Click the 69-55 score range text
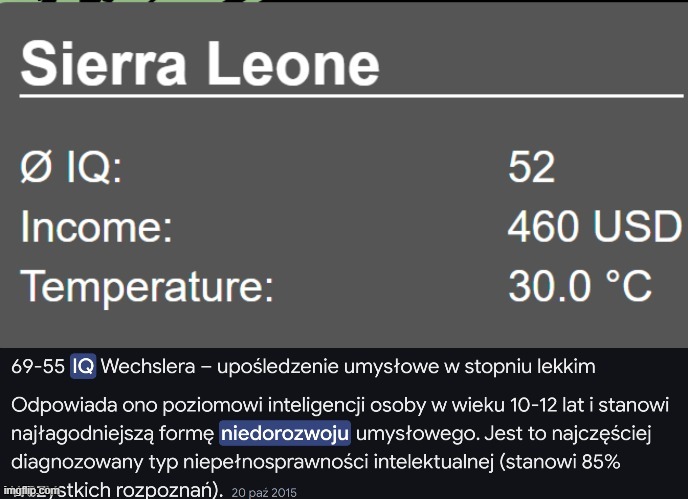Viewport: 688px width, 499px height. tap(38, 367)
